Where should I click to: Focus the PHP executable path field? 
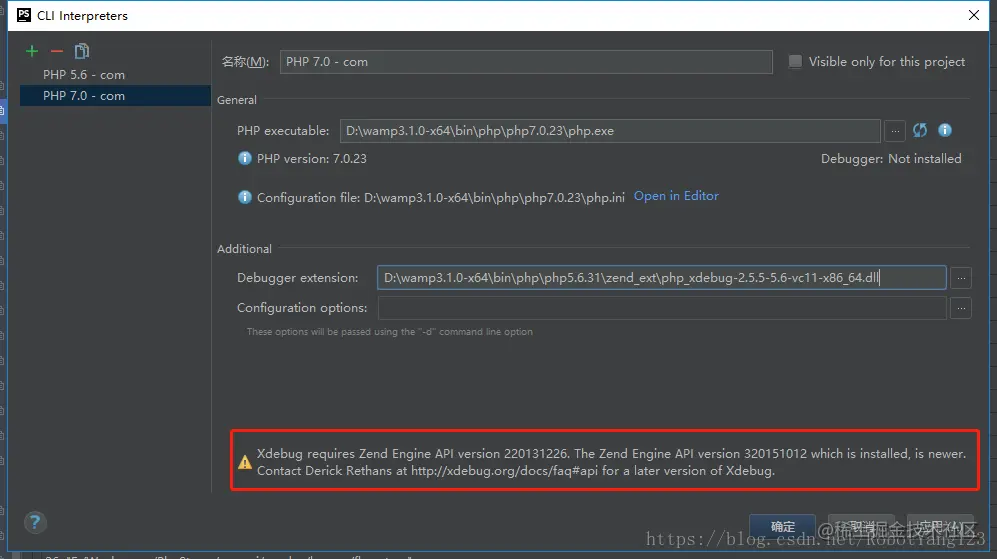pos(610,131)
